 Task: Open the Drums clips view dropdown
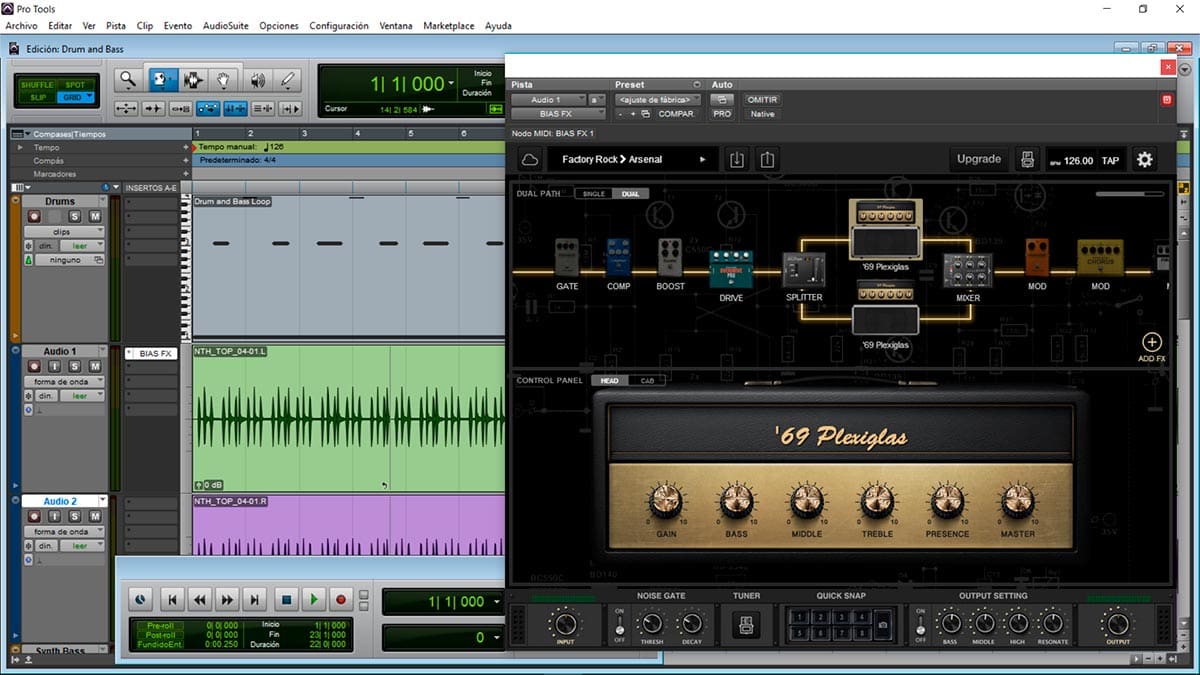(64, 231)
